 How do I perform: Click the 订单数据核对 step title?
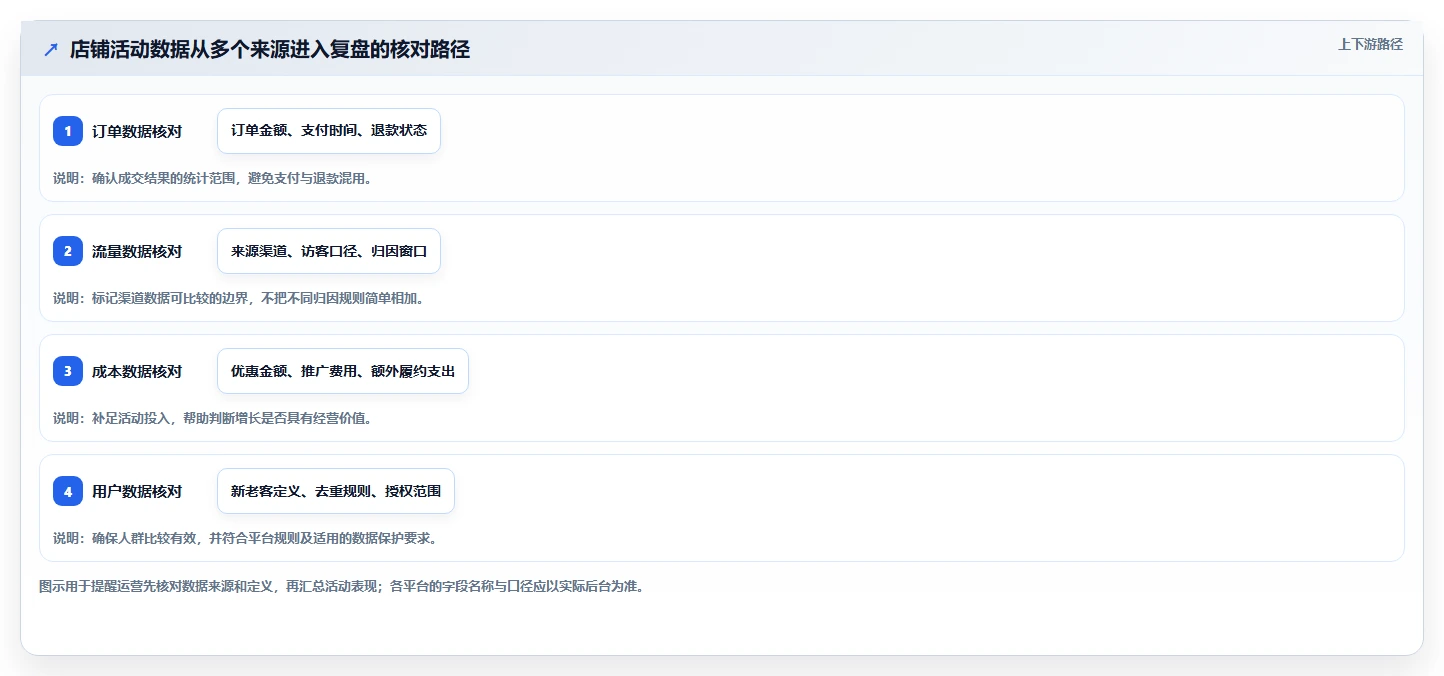click(137, 131)
